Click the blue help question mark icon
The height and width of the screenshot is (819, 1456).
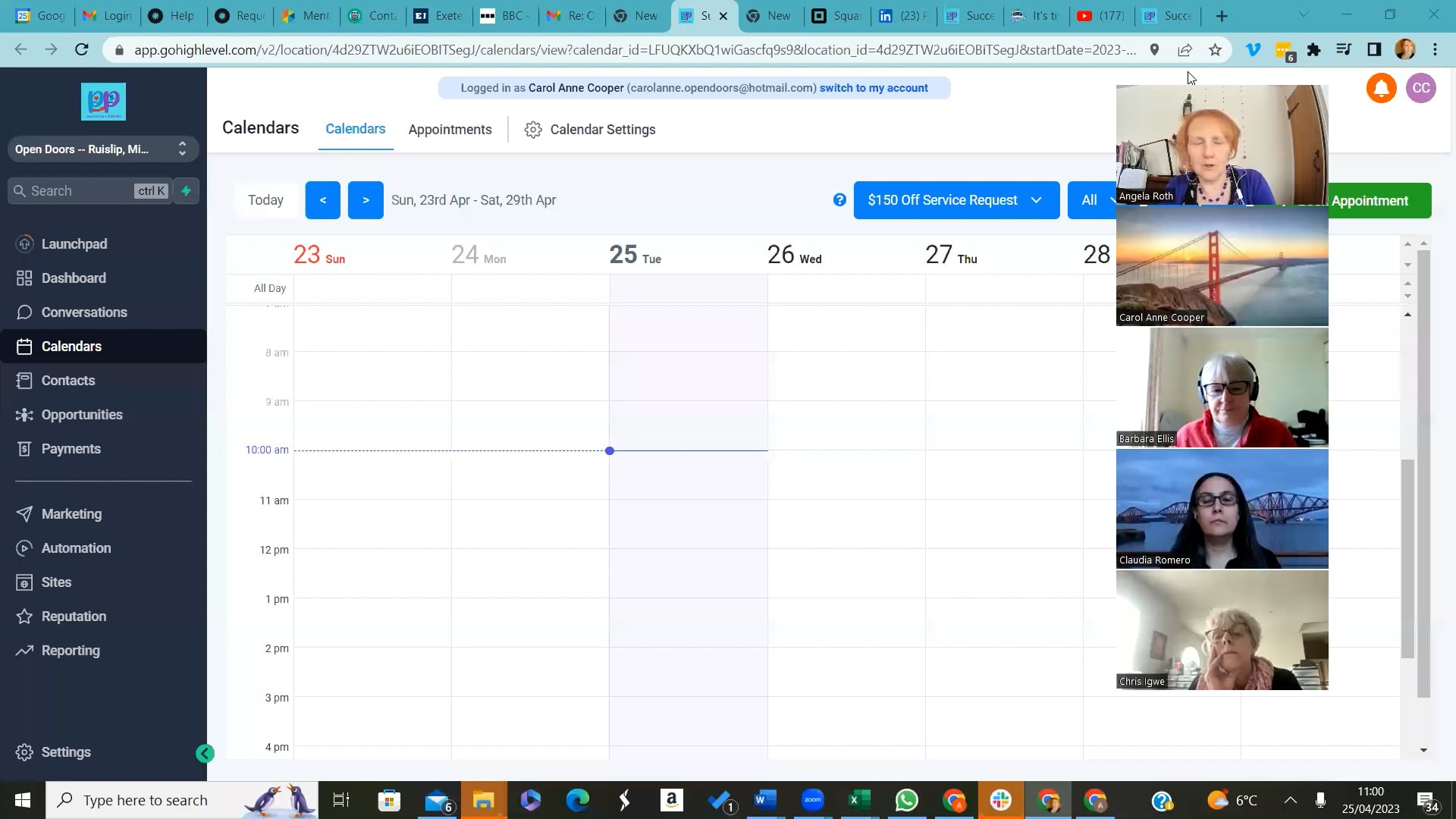839,200
